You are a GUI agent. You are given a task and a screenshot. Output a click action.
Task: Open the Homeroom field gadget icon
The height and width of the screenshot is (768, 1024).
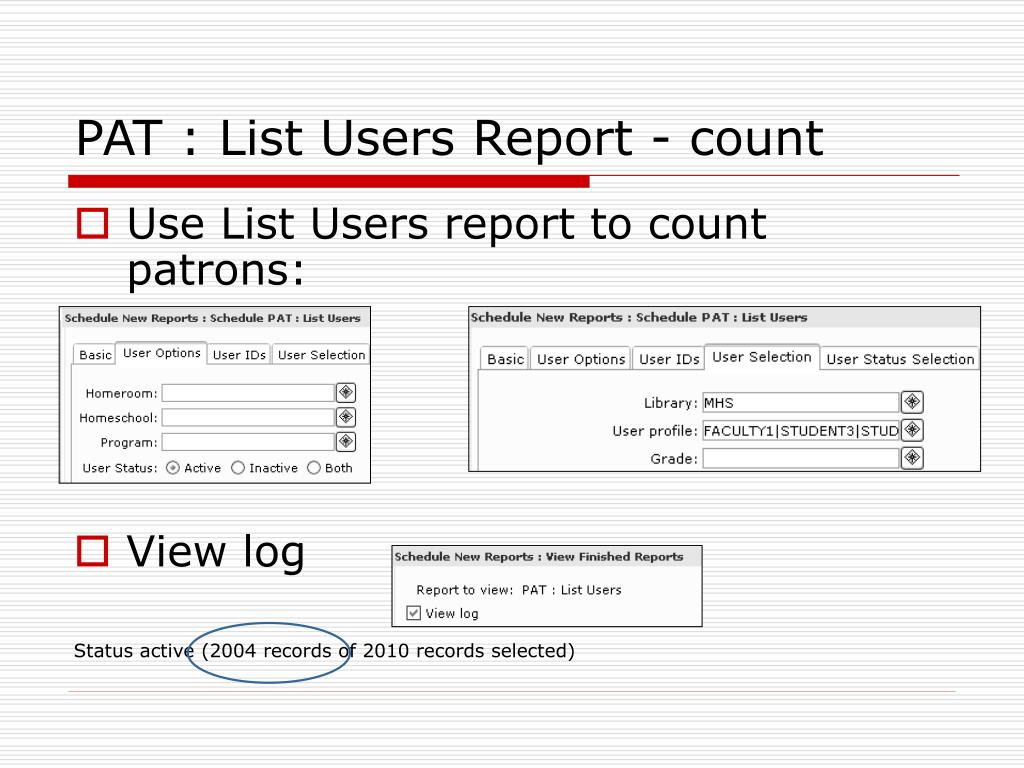345,392
